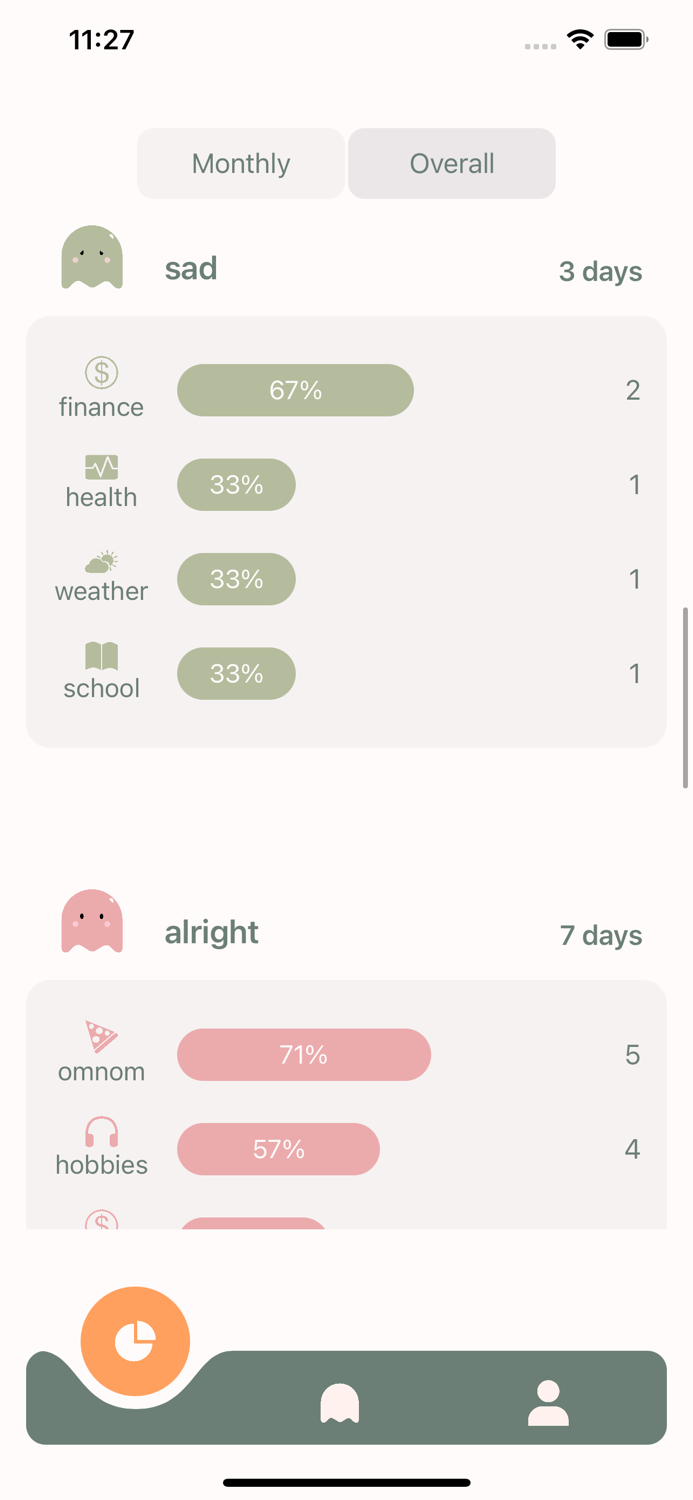Collapse the alright mood section
693x1500 pixels.
click(211, 932)
